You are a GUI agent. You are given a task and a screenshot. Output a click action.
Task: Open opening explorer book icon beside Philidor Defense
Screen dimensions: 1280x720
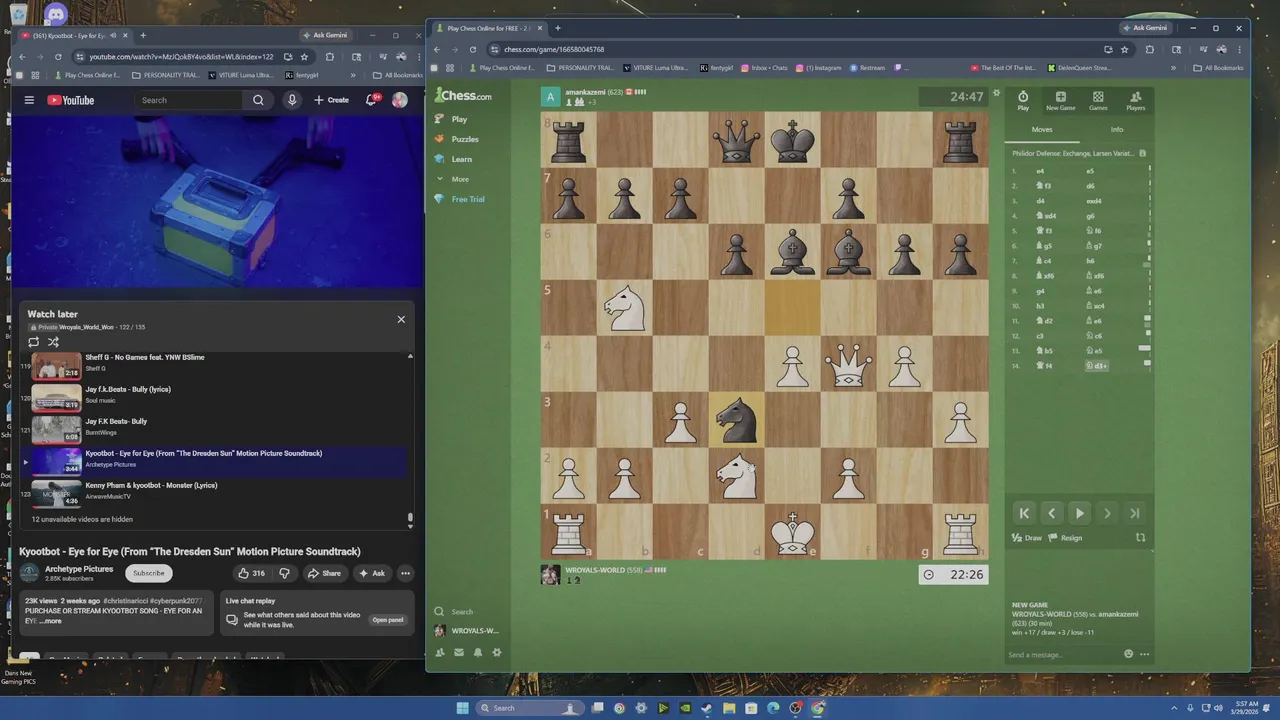1142,154
